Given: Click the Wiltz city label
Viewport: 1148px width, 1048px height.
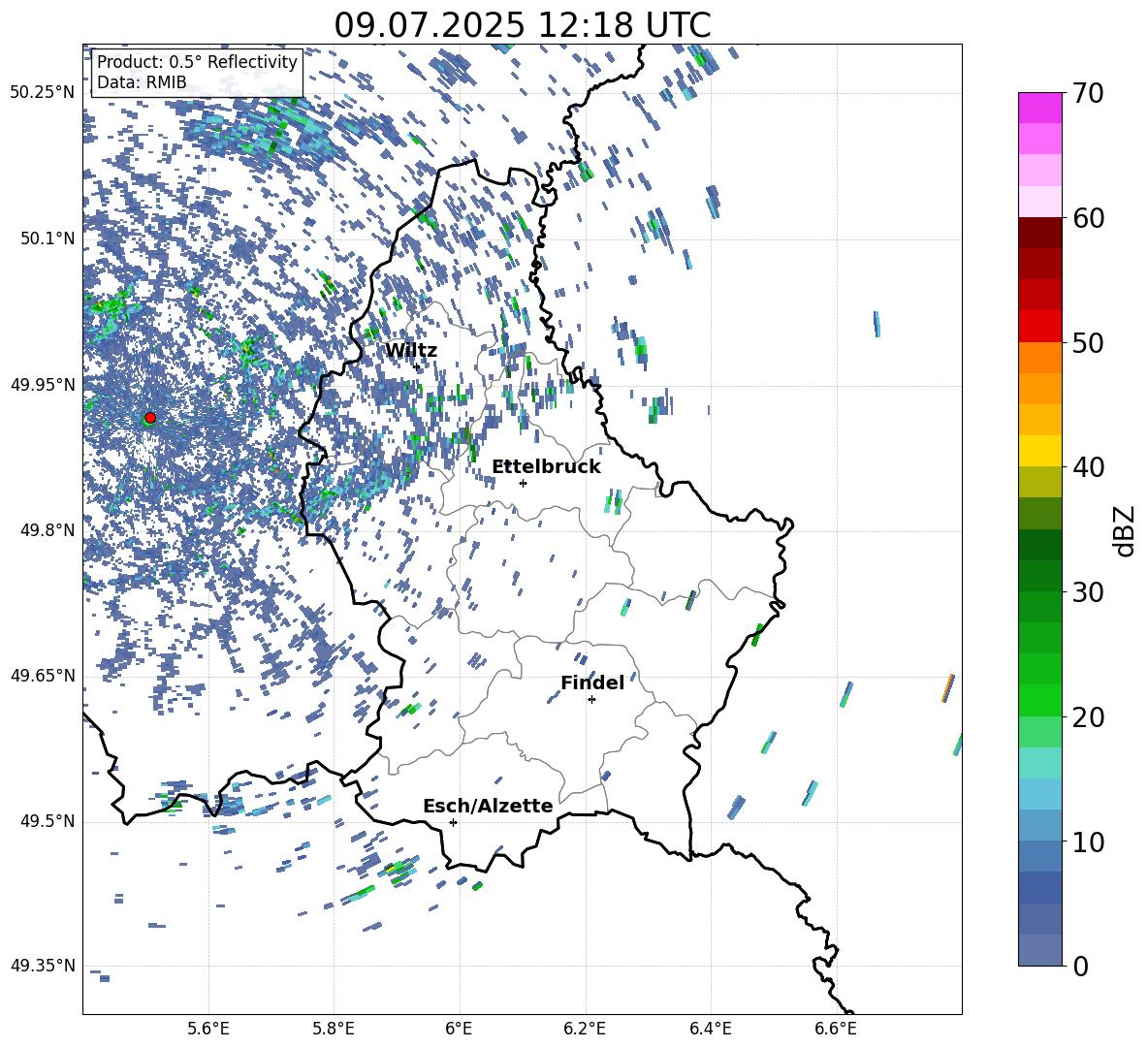Looking at the screenshot, I should (411, 351).
